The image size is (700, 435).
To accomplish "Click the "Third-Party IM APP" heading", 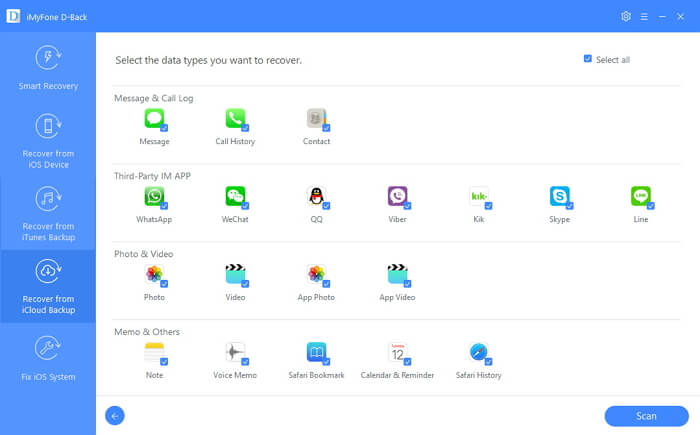I will (152, 176).
